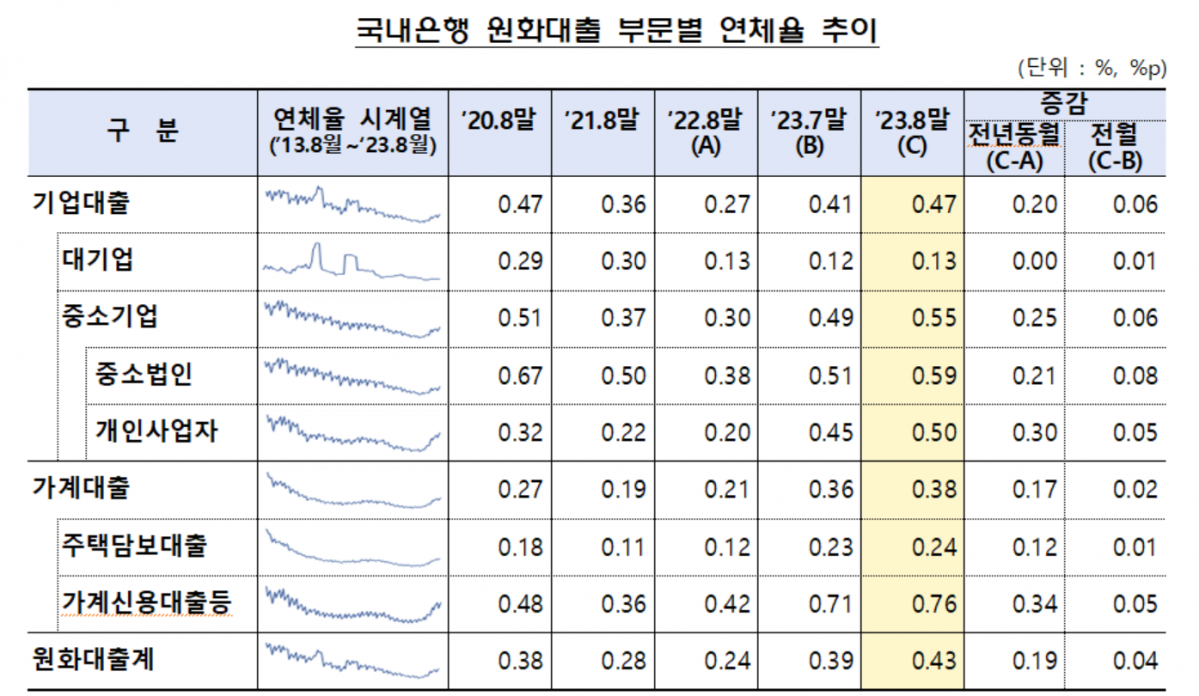This screenshot has width=1199, height=696.
Task: Click the 중소기업 row label
Action: coord(109,318)
